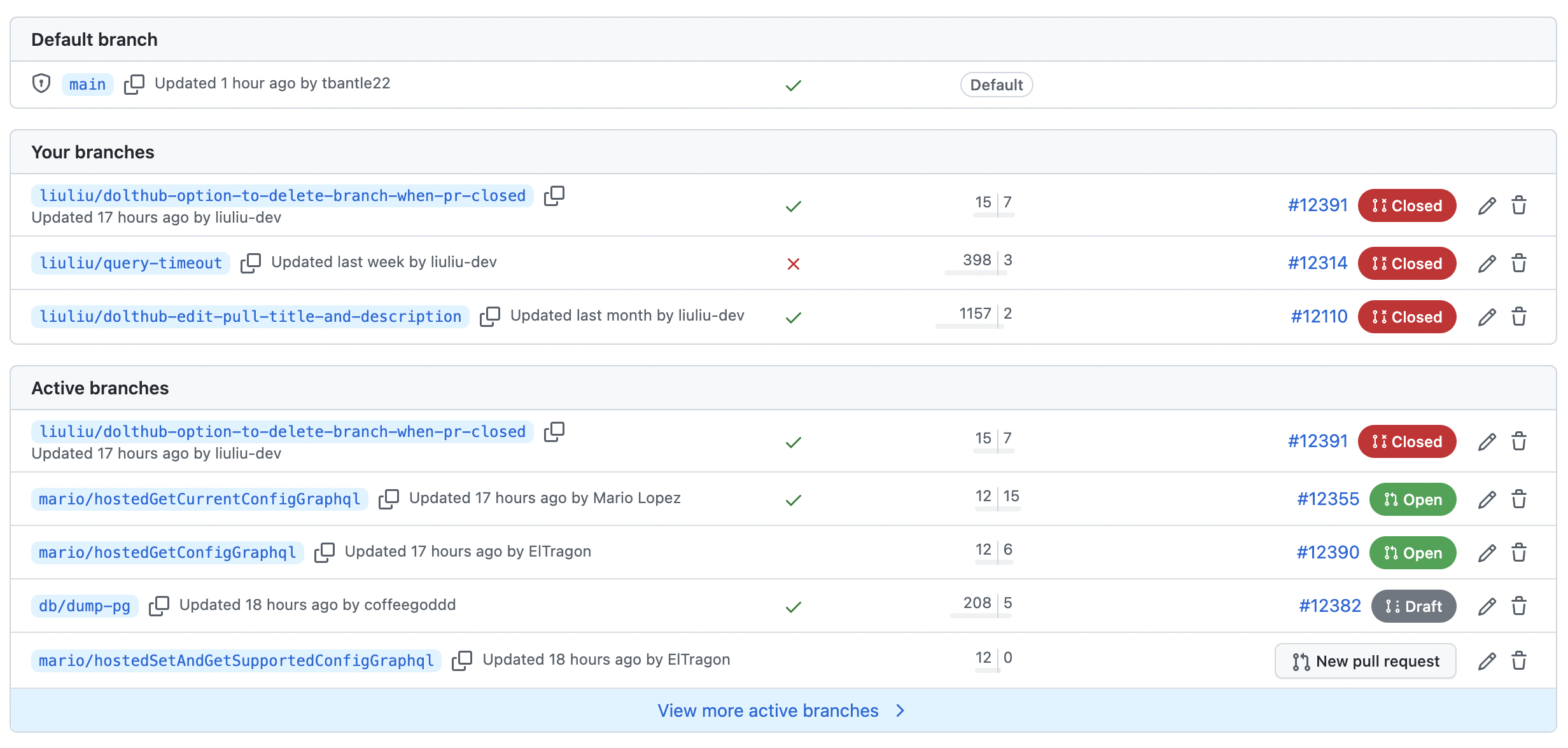The width and height of the screenshot is (1568, 748).
Task: Delete the liuliu/query-timeout branch with trash icon
Action: pyautogui.click(x=1519, y=263)
